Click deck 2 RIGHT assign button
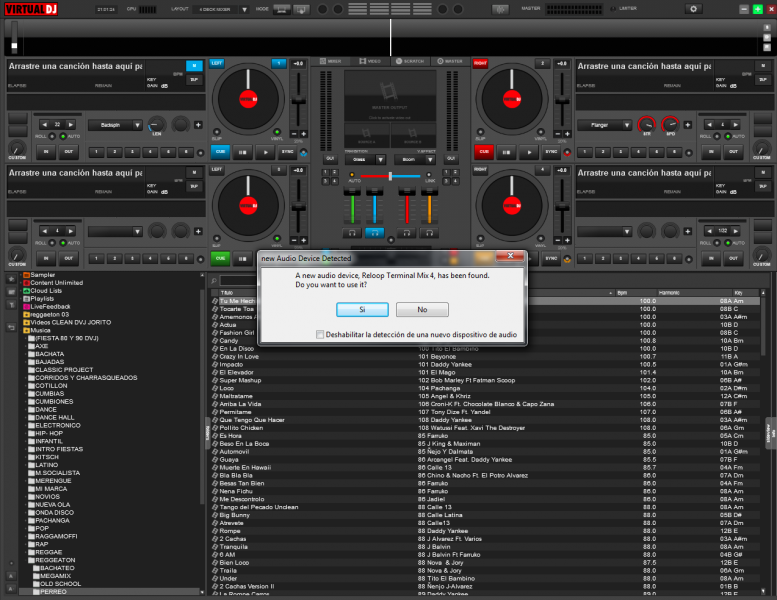 pos(480,63)
